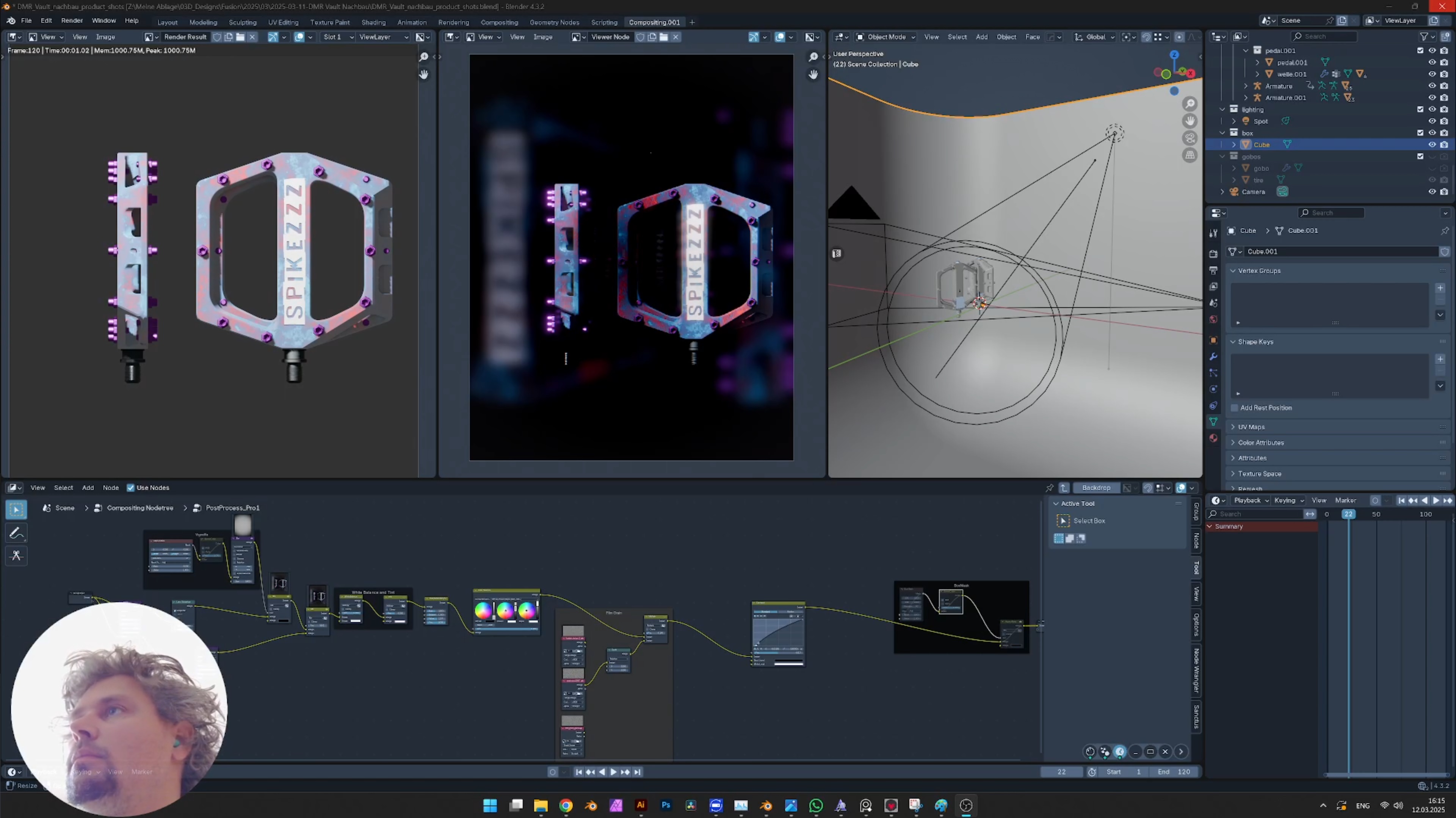Viewport: 1456px width, 818px height.
Task: Open Chrome from the Windows taskbar
Action: [566, 805]
